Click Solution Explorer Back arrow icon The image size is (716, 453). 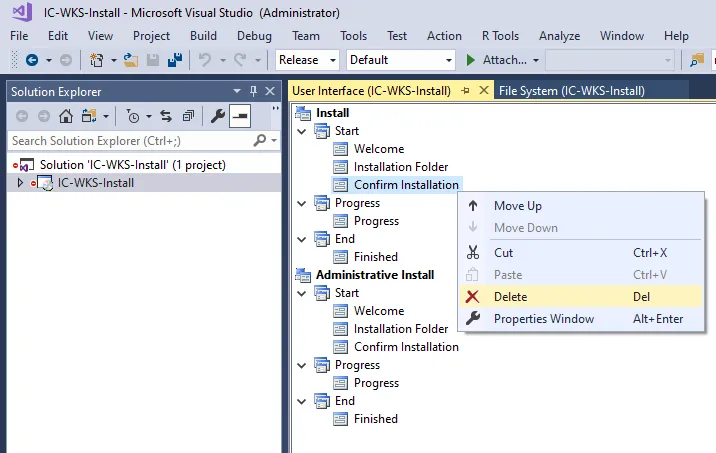pos(22,116)
